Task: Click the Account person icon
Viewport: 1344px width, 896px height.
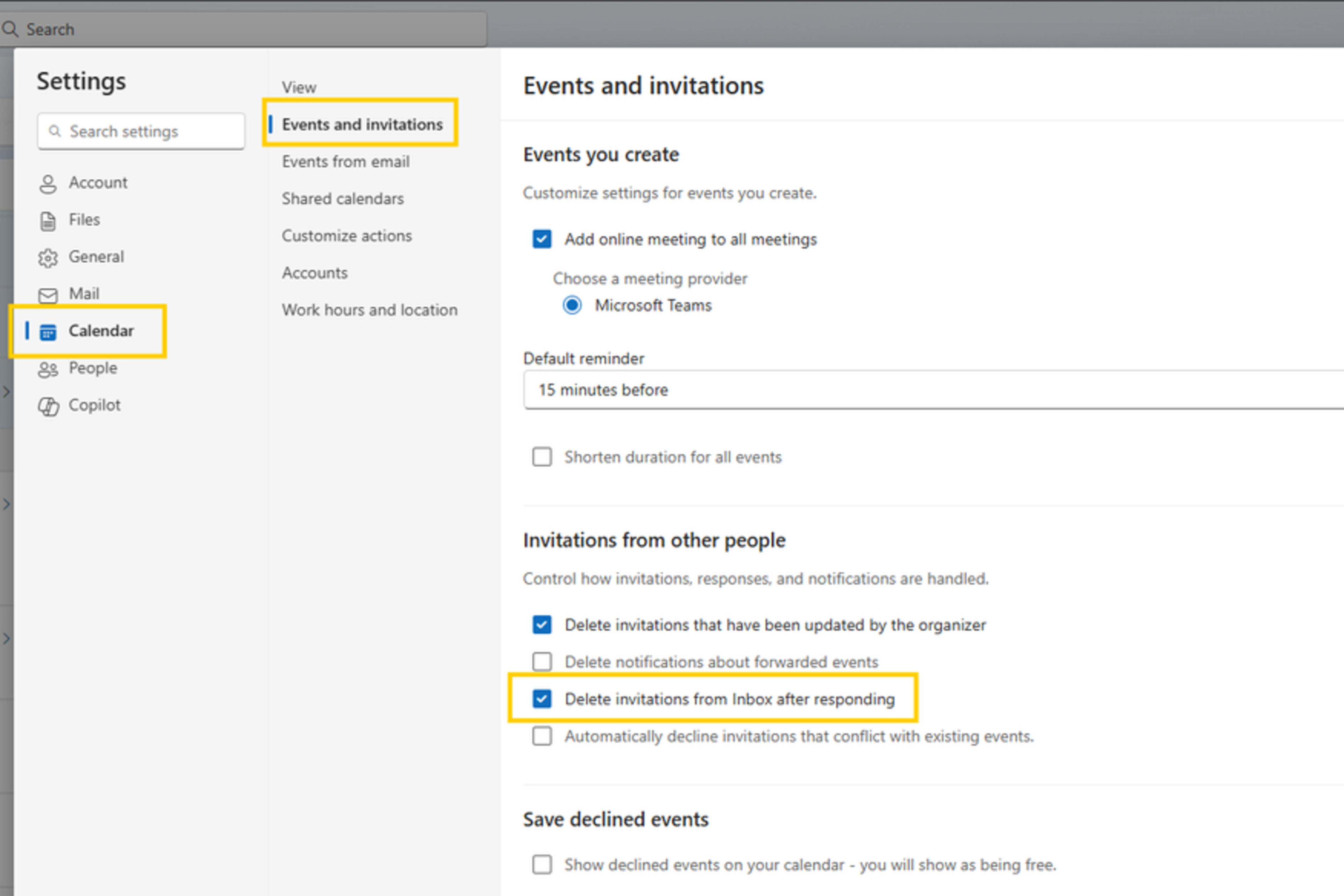Action: (48, 184)
